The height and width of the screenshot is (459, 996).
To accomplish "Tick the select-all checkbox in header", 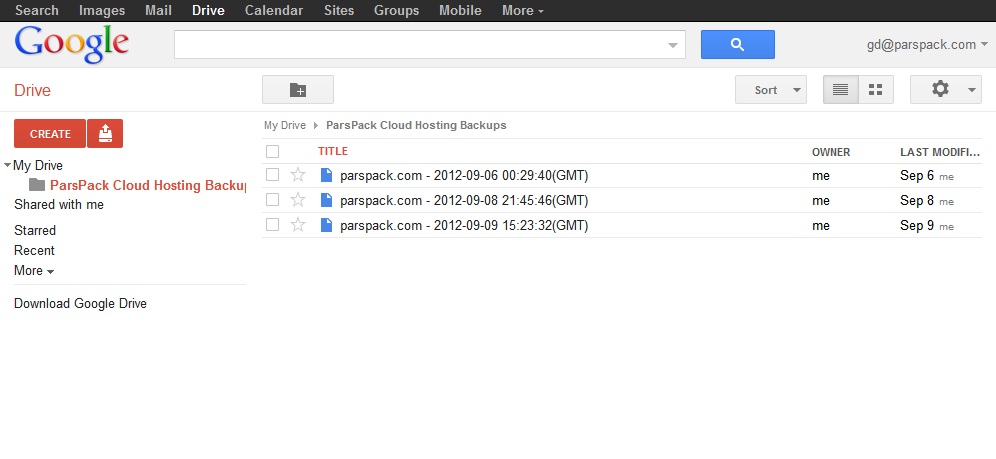I will click(273, 151).
